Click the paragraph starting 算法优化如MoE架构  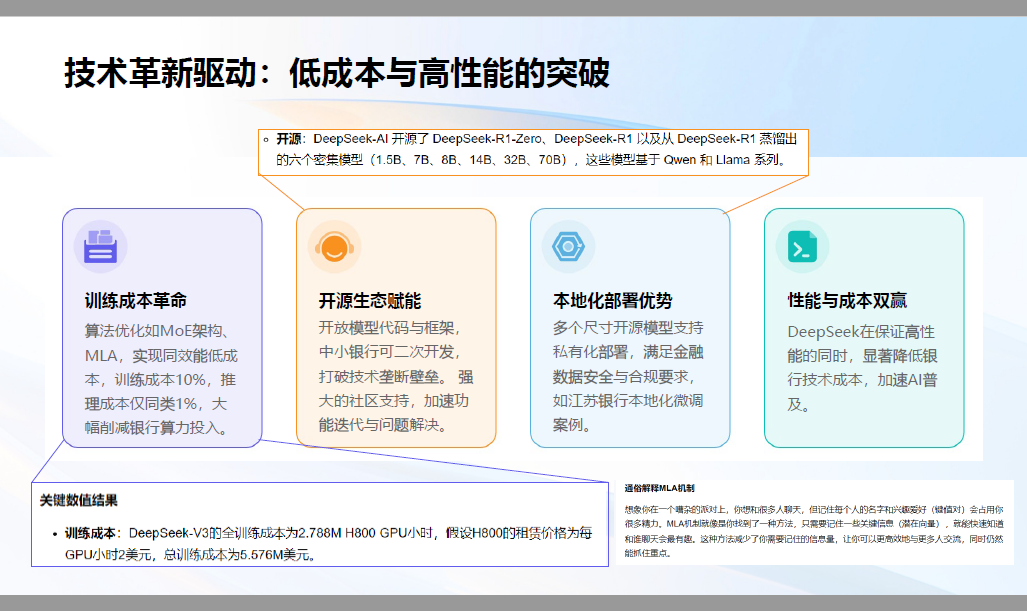pos(161,379)
